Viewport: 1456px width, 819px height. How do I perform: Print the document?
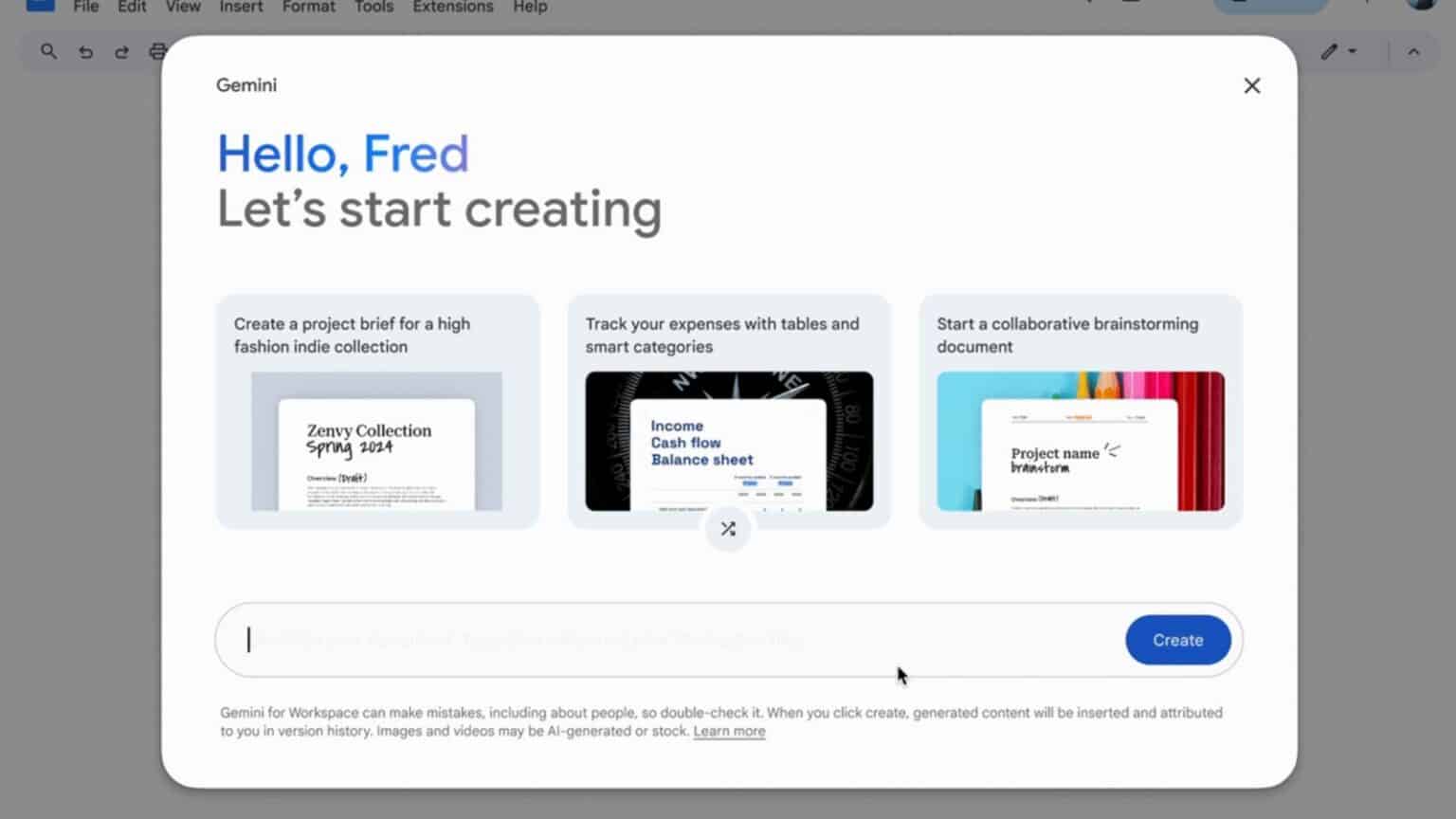[x=157, y=51]
